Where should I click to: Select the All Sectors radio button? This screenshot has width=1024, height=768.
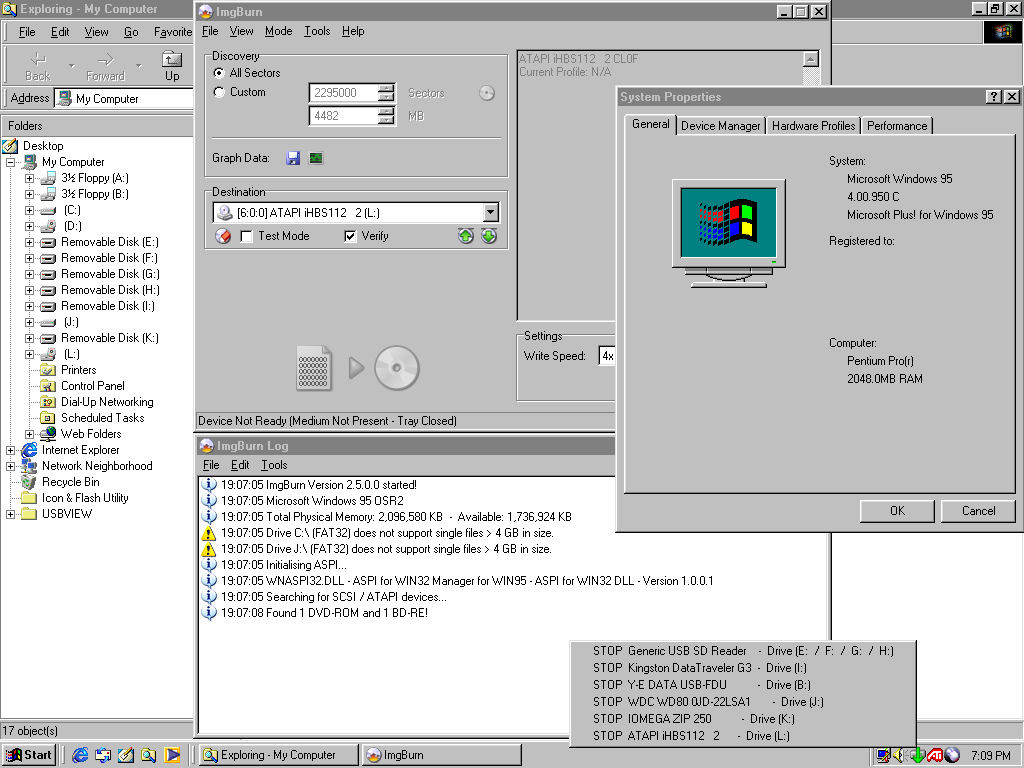pyautogui.click(x=219, y=73)
